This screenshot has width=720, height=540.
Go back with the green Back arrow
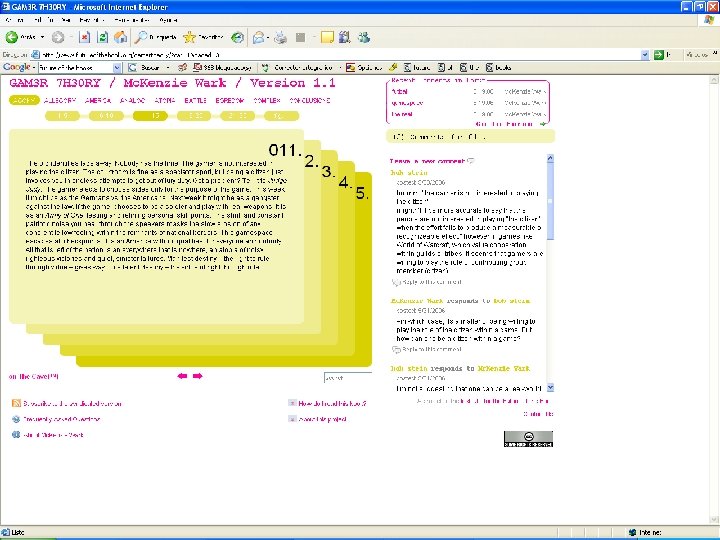(12, 37)
